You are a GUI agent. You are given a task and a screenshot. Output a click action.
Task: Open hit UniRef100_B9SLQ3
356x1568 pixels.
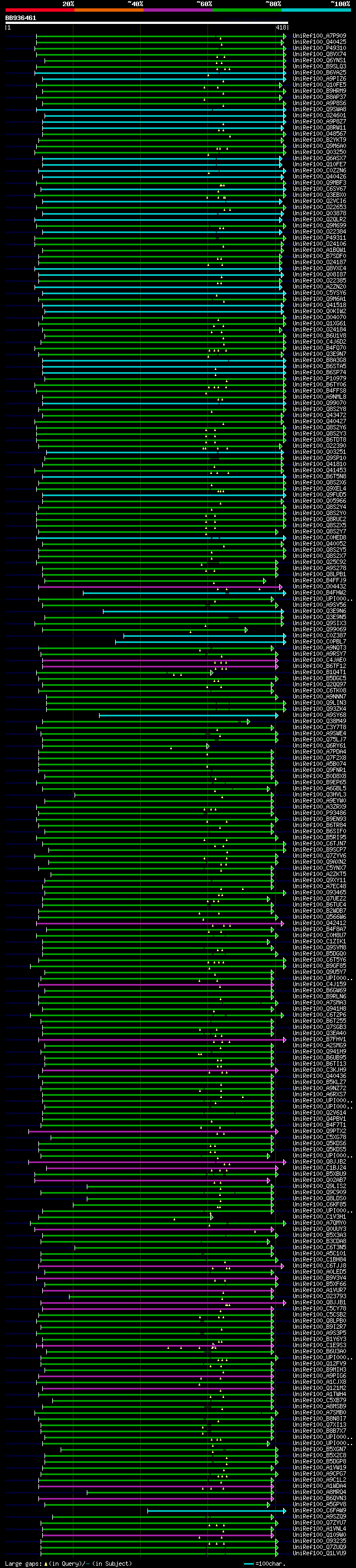(319, 66)
